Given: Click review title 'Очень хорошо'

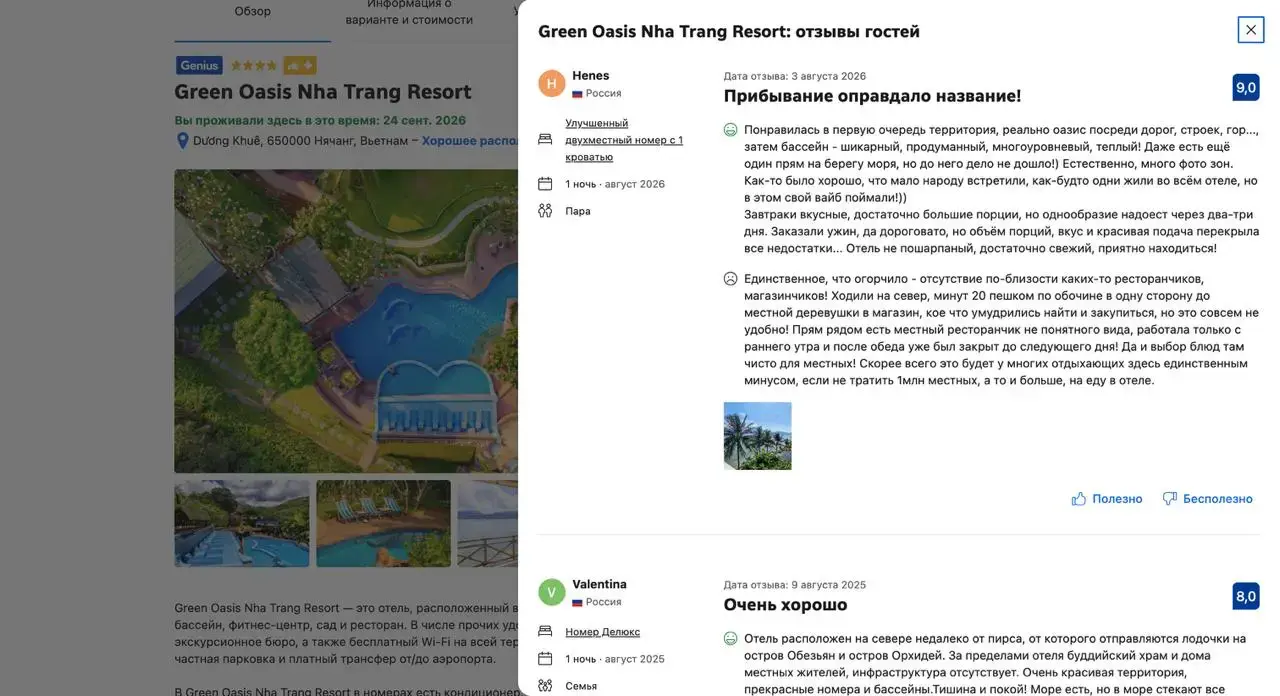Looking at the screenshot, I should [x=786, y=605].
